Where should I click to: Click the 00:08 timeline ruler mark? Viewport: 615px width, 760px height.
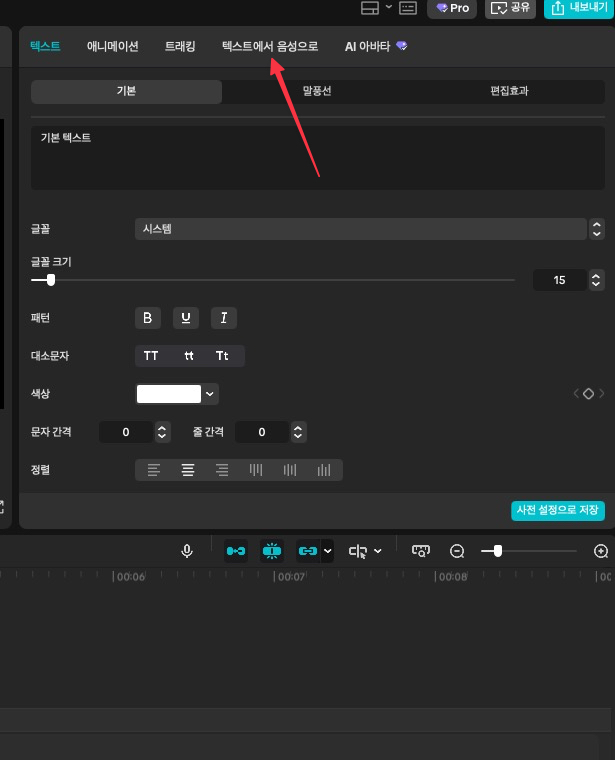coord(453,577)
